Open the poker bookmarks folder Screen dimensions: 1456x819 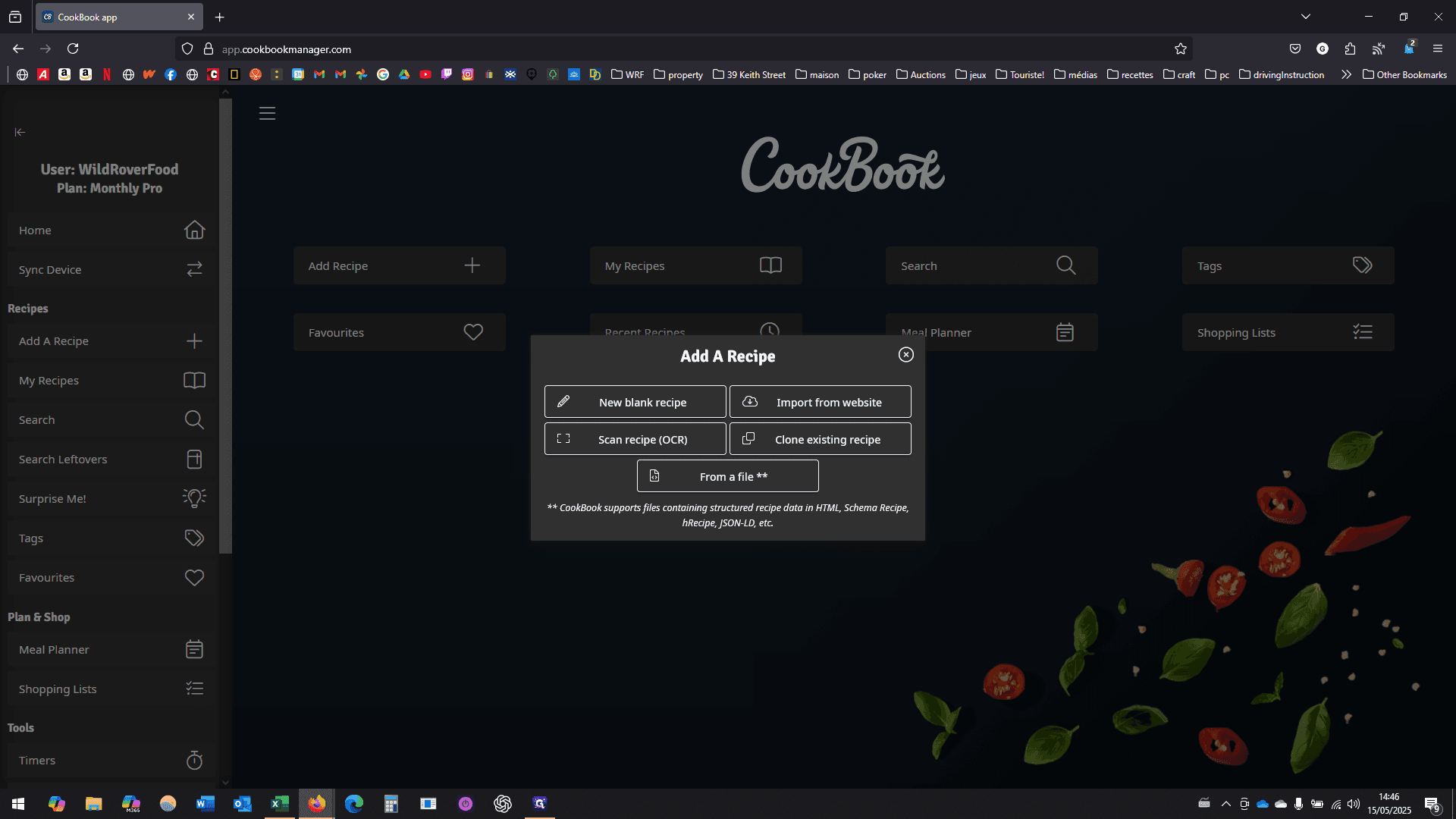[868, 74]
